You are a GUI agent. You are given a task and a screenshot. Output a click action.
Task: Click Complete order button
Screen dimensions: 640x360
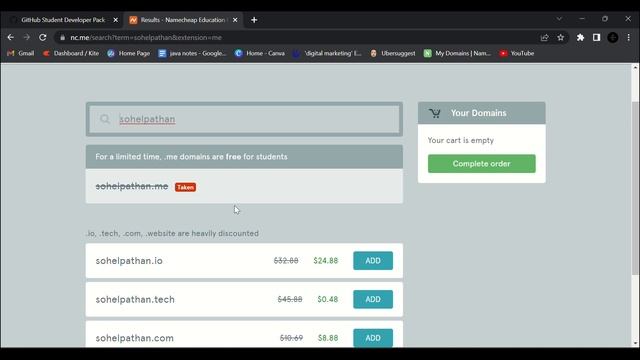click(482, 164)
